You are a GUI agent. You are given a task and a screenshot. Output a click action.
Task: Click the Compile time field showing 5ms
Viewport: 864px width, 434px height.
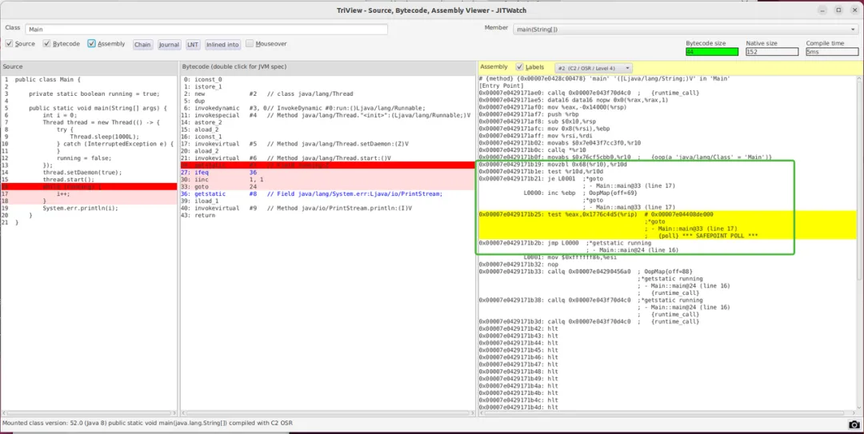coord(832,52)
